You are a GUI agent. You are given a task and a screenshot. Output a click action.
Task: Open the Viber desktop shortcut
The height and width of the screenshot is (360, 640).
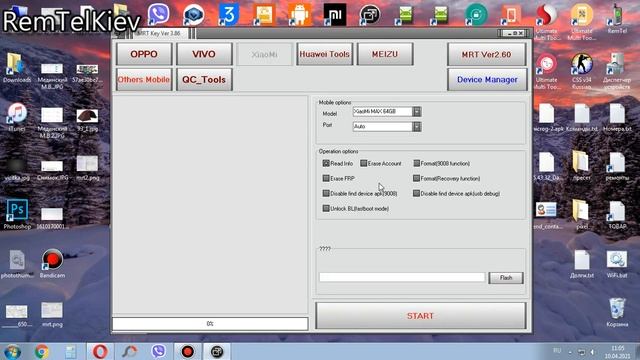(x=158, y=15)
